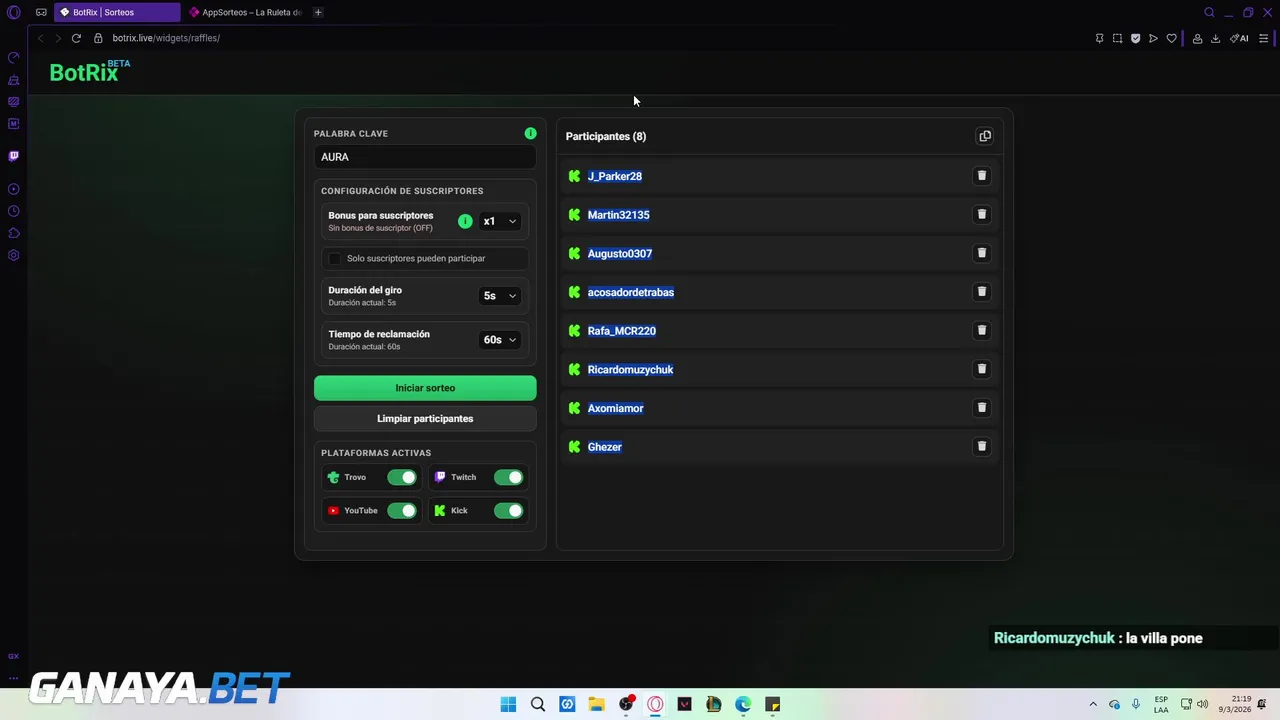Click the Iniciar sorteo button
The image size is (1280, 720).
pos(425,388)
